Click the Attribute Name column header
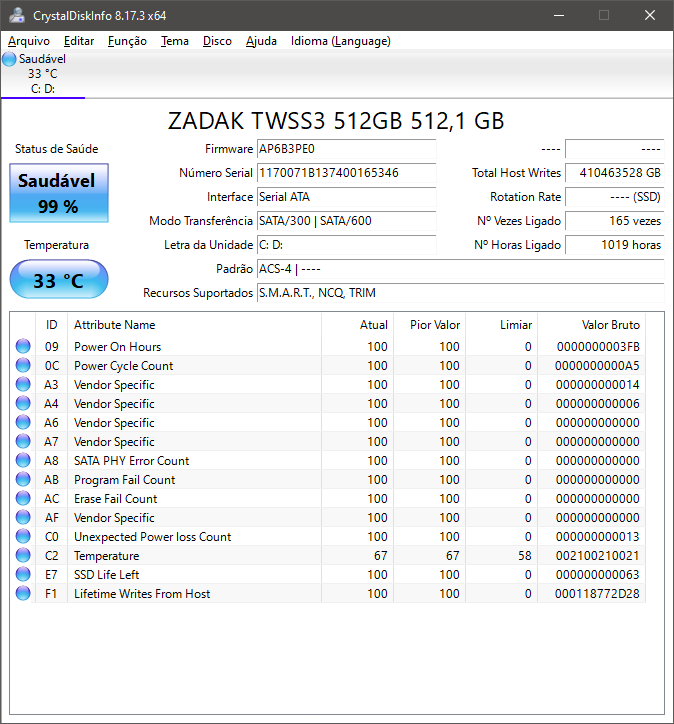This screenshot has width=674, height=724. coord(194,325)
